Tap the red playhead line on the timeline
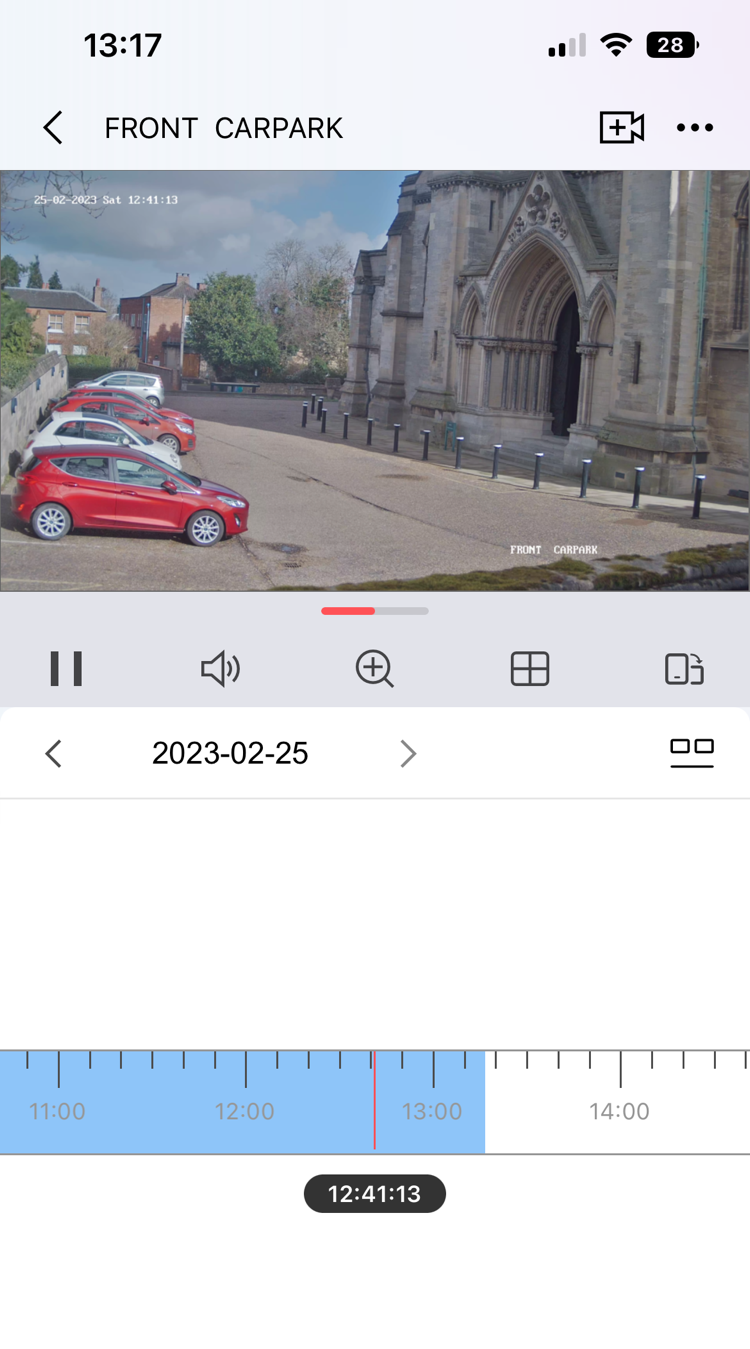 (375, 1101)
